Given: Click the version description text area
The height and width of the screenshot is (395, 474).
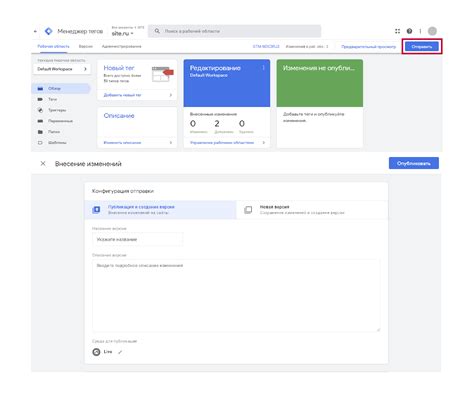Looking at the screenshot, I should point(236,295).
